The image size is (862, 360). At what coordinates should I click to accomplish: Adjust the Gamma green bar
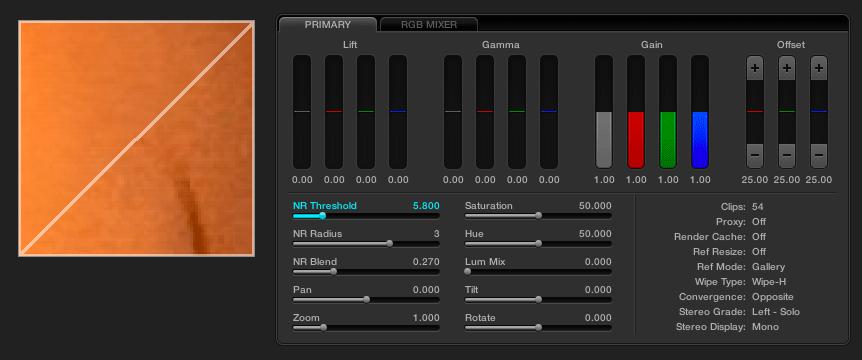(x=516, y=112)
